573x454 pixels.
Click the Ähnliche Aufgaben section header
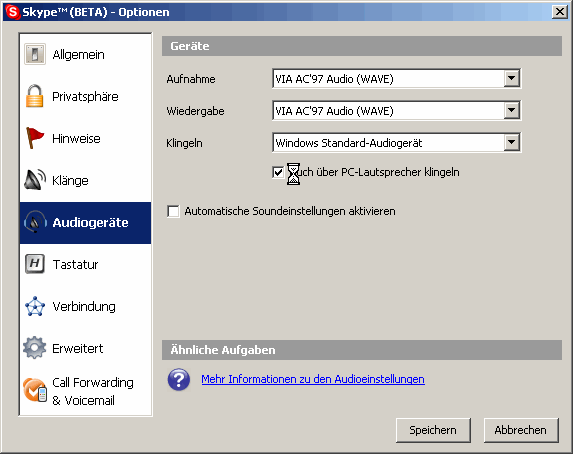(362, 350)
